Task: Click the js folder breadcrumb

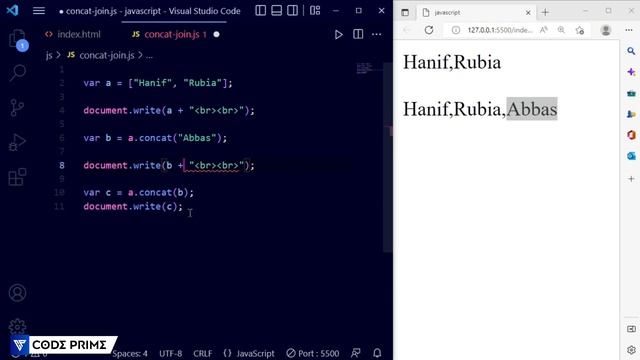Action: [x=49, y=55]
